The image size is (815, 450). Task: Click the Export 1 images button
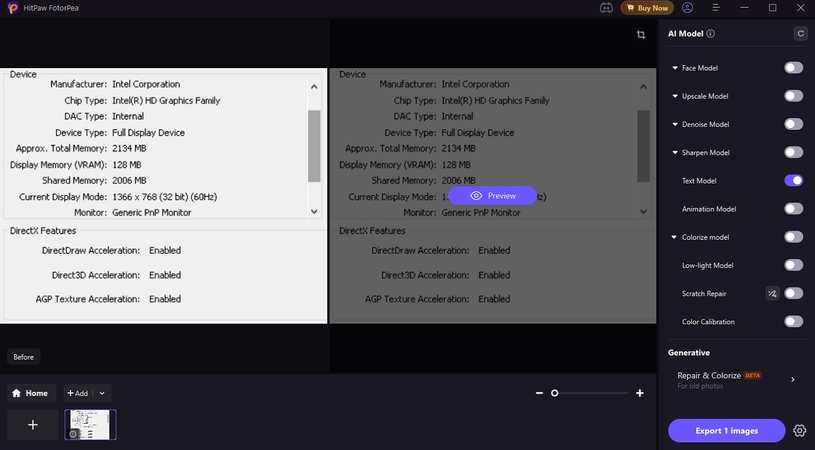pos(726,431)
